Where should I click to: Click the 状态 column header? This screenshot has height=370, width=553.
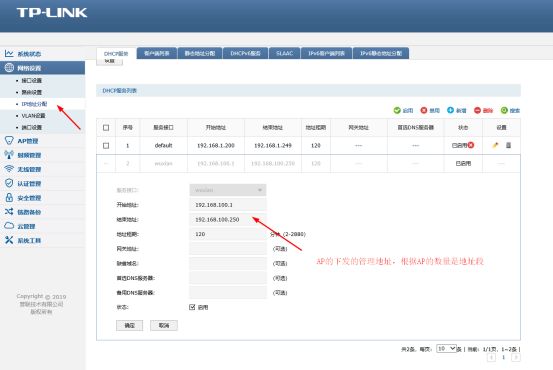[x=463, y=127]
